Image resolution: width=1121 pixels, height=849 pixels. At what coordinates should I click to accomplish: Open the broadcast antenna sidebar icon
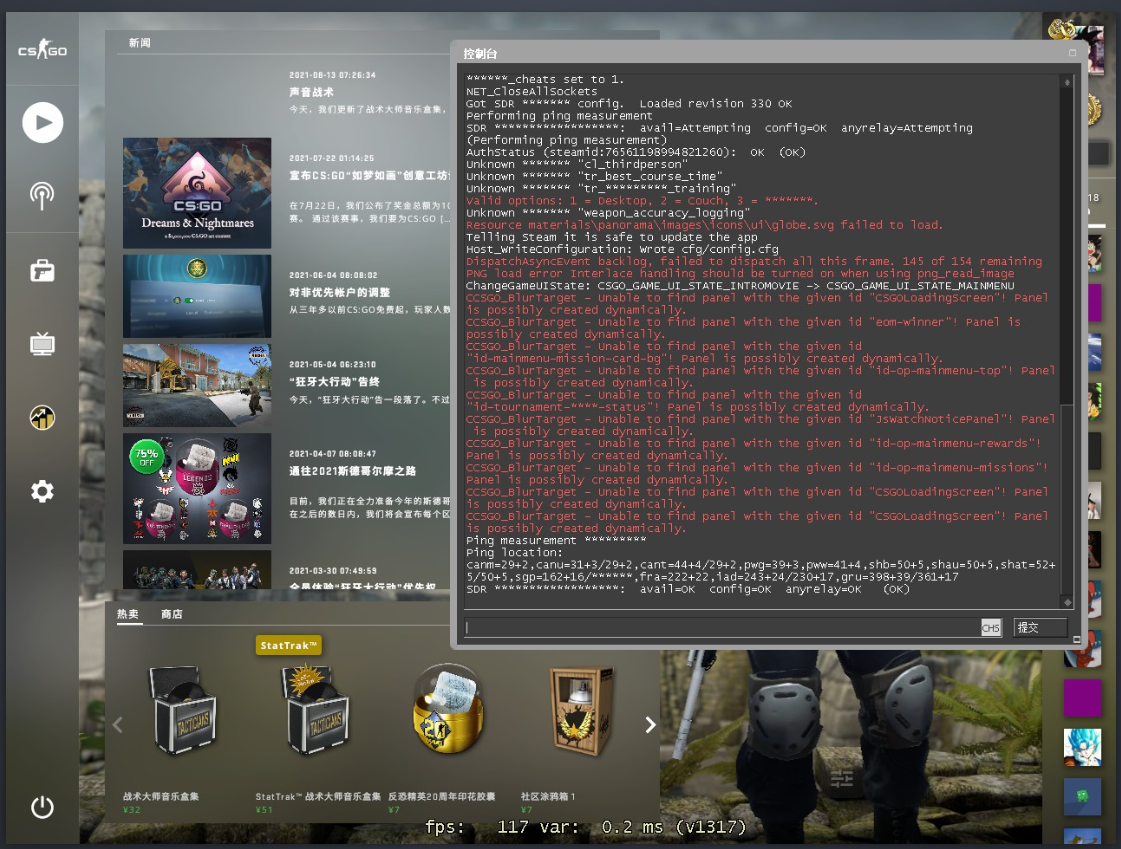click(42, 196)
